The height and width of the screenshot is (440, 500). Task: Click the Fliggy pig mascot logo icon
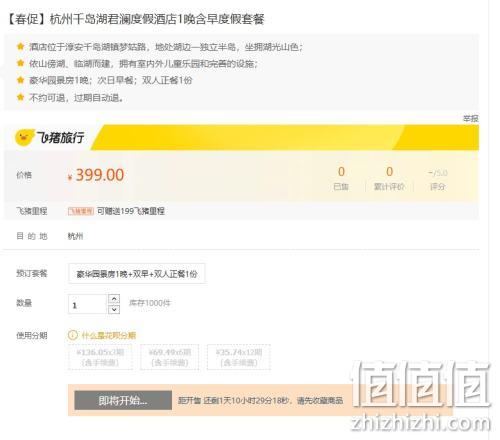tap(24, 137)
